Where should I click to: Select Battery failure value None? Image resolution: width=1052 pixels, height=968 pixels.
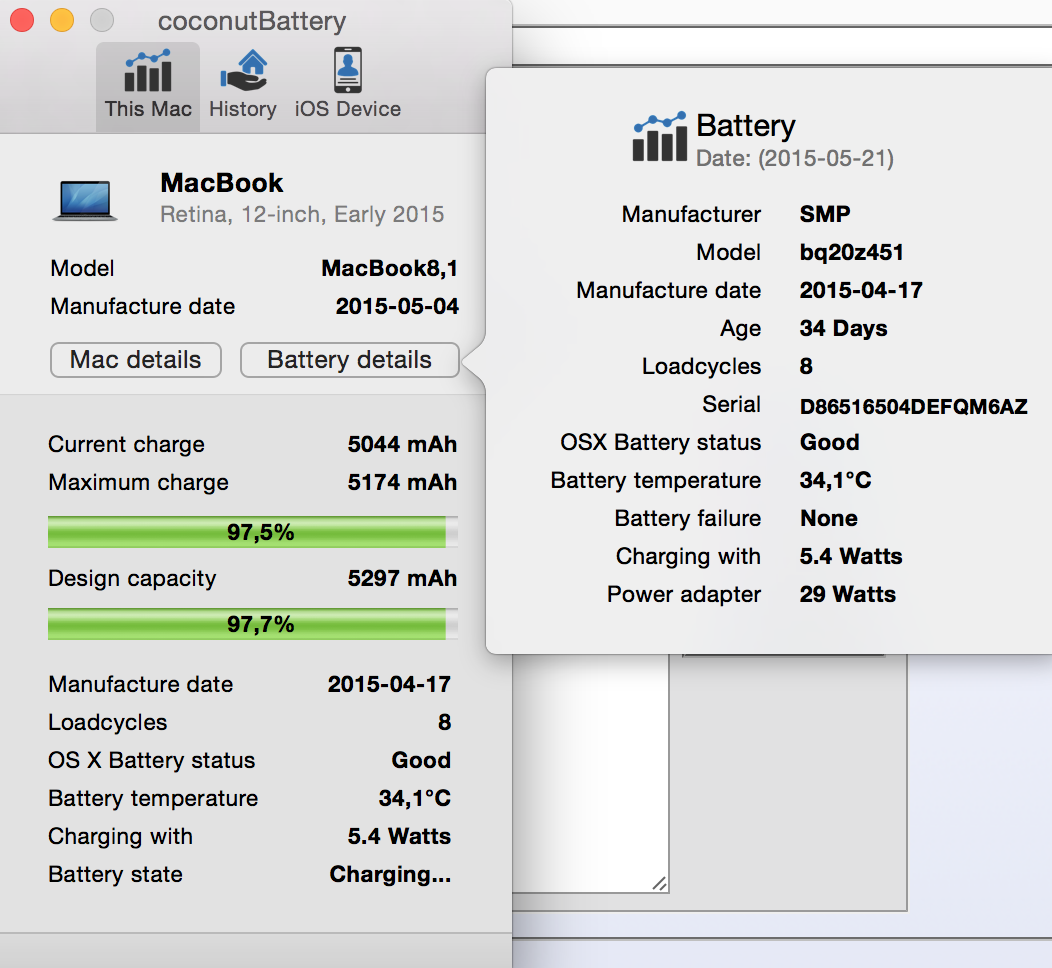(x=829, y=519)
